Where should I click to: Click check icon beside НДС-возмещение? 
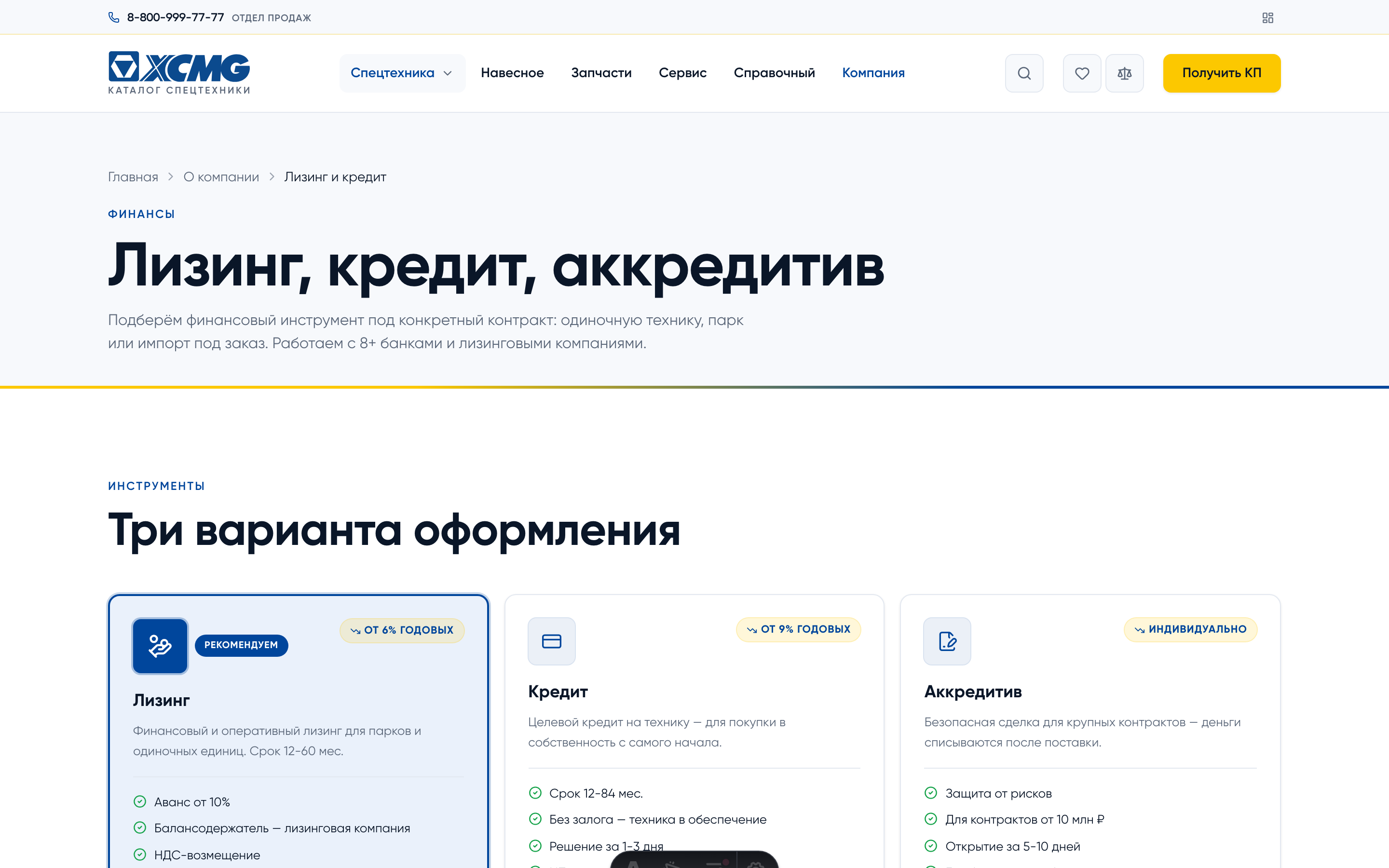(139, 854)
